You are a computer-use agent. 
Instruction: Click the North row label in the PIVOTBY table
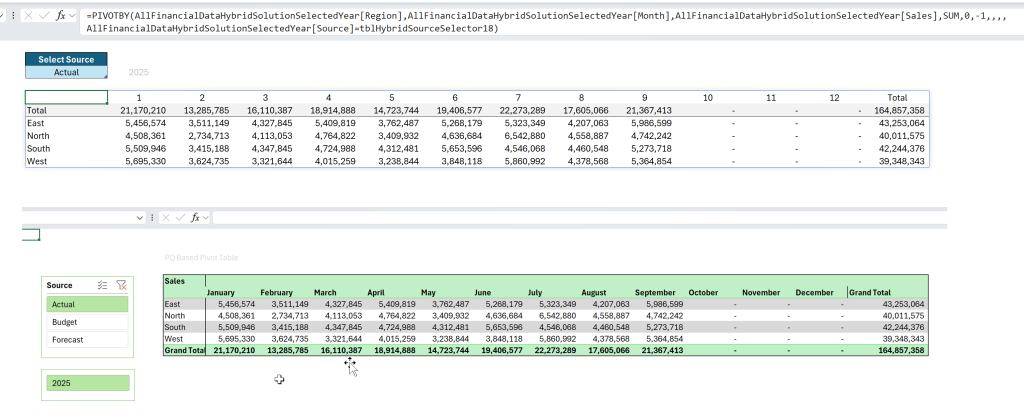click(x=38, y=136)
